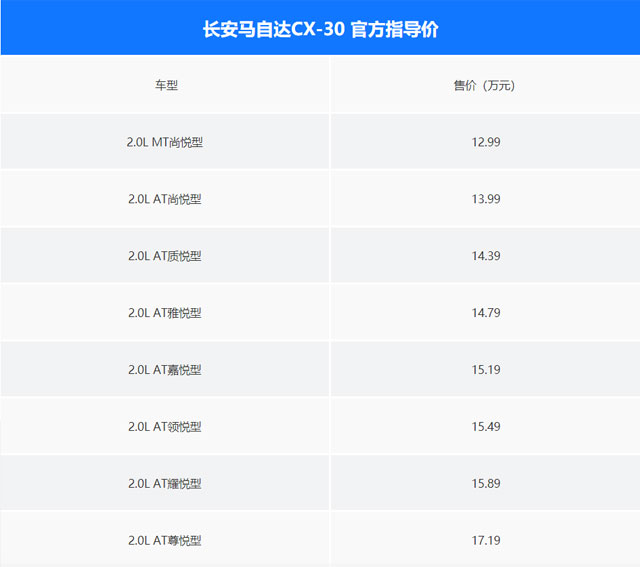Select the 车型 column header

pyautogui.click(x=166, y=85)
